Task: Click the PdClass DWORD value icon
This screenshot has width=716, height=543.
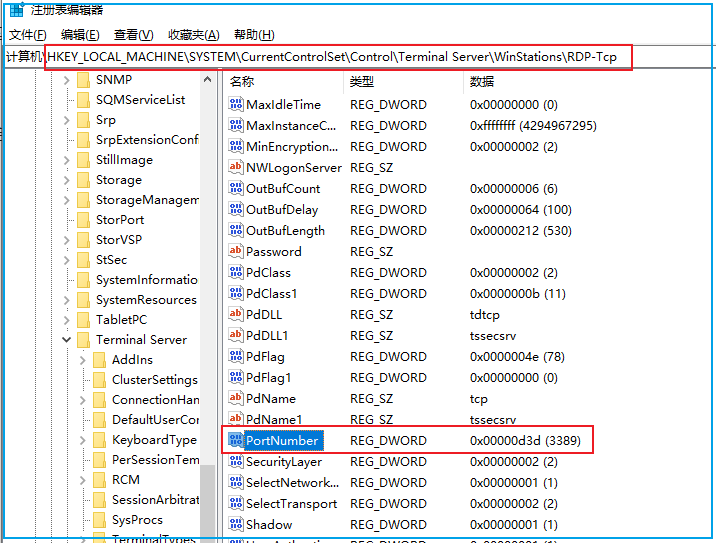Action: pos(236,272)
